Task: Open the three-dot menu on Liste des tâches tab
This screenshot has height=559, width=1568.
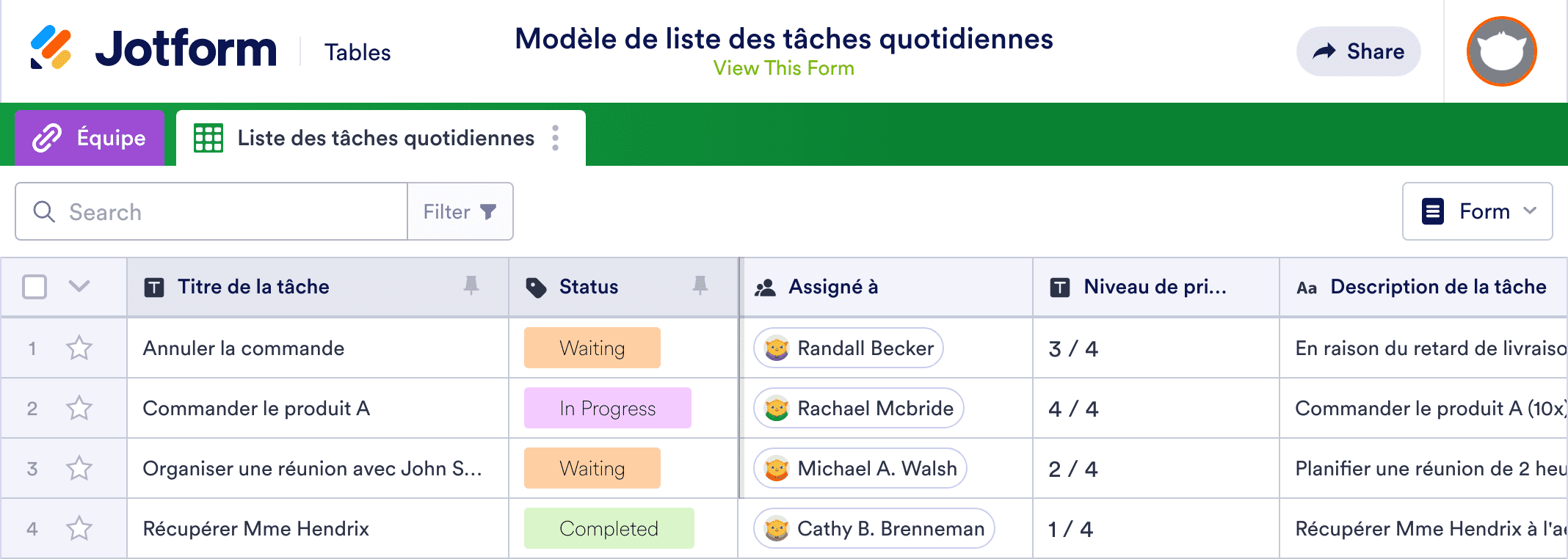Action: coord(556,136)
